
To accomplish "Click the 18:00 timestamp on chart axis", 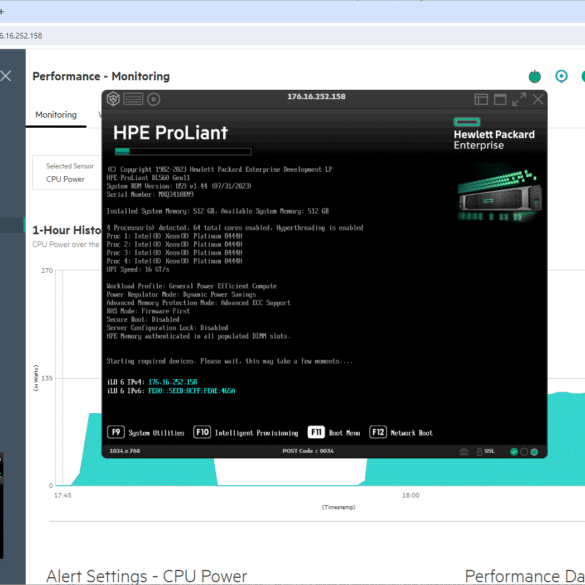I will (410, 495).
